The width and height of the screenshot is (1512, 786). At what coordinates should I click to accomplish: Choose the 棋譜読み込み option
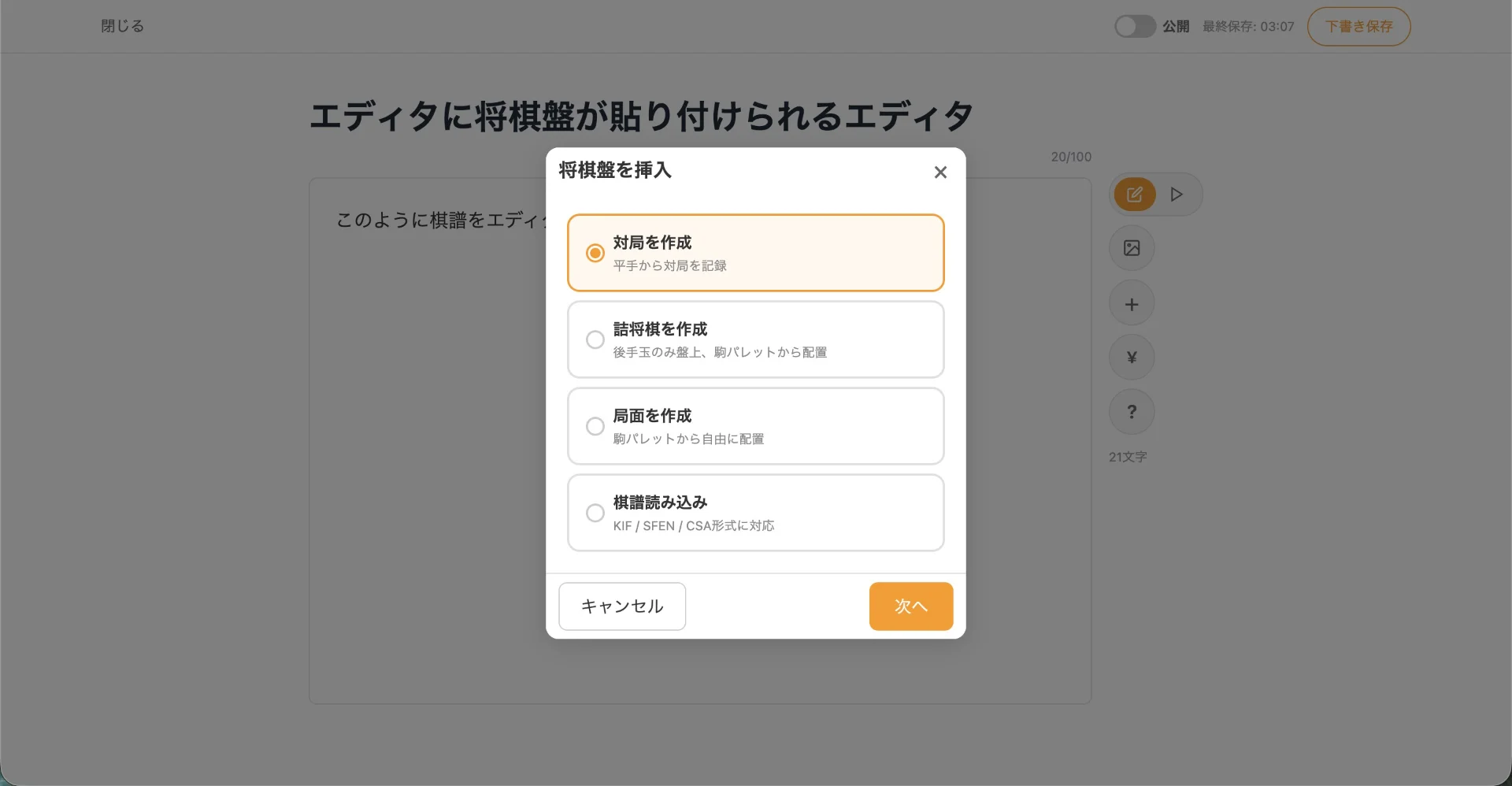(595, 513)
